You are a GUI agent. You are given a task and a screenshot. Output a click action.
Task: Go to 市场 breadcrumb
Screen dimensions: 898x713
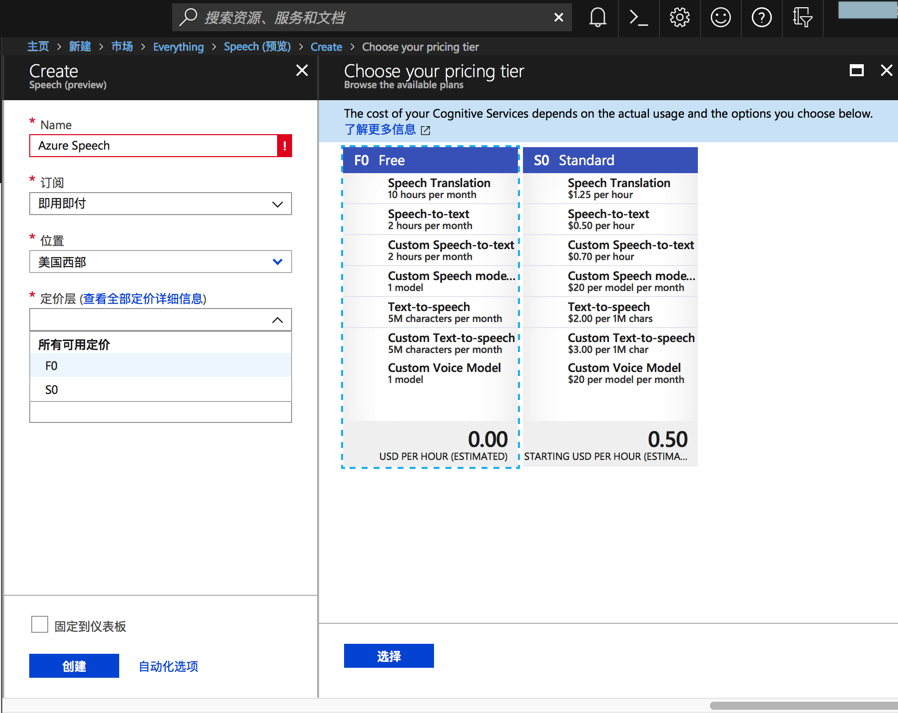tap(122, 46)
